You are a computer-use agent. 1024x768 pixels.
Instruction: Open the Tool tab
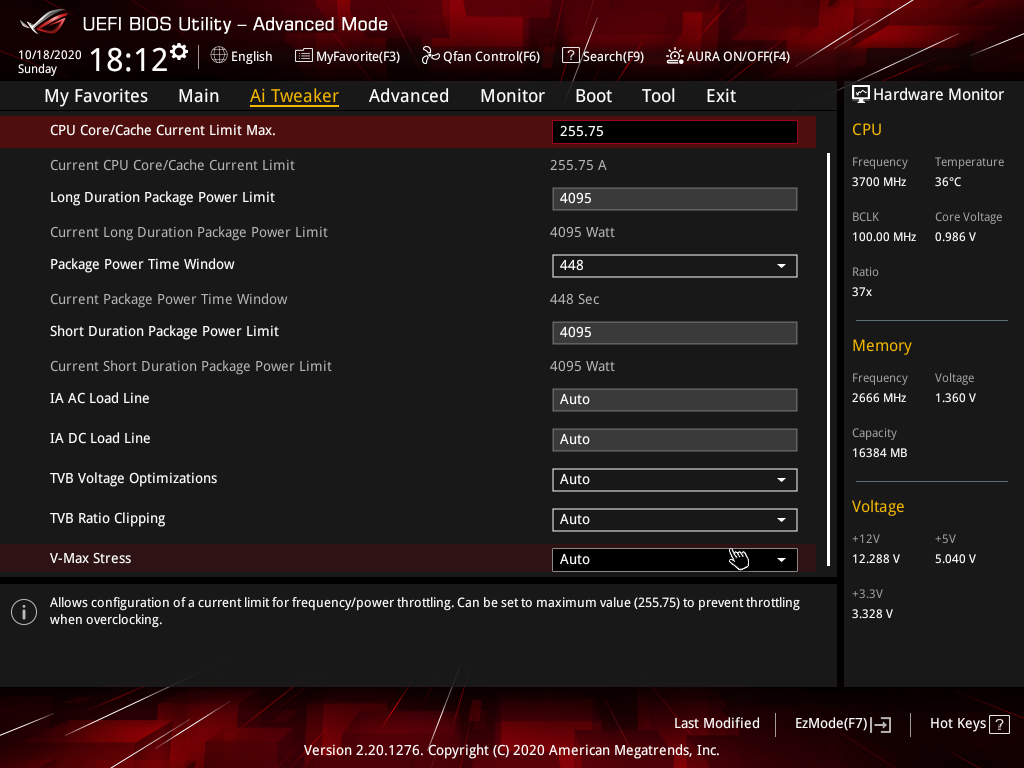658,96
